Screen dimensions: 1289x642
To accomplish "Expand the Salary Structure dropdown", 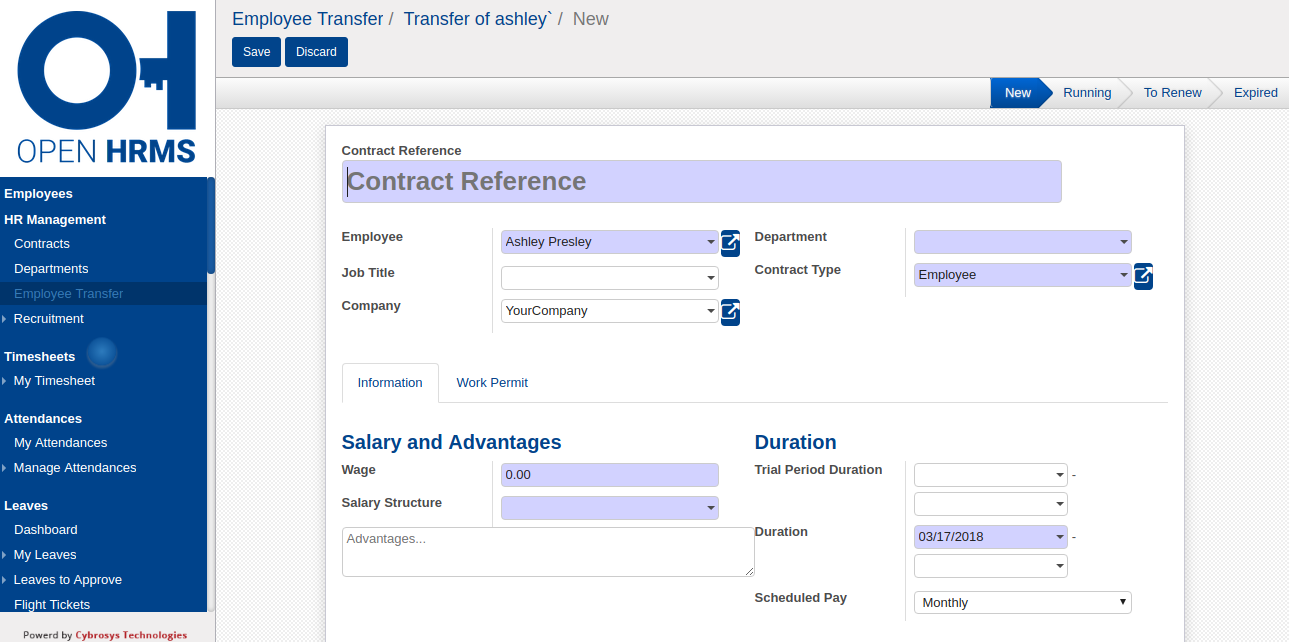I will [610, 508].
